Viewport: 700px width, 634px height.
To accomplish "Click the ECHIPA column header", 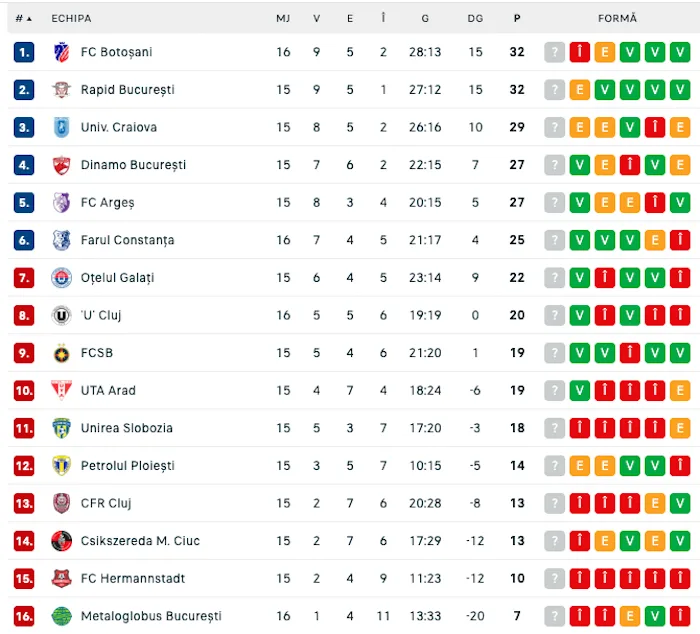I will [x=71, y=18].
